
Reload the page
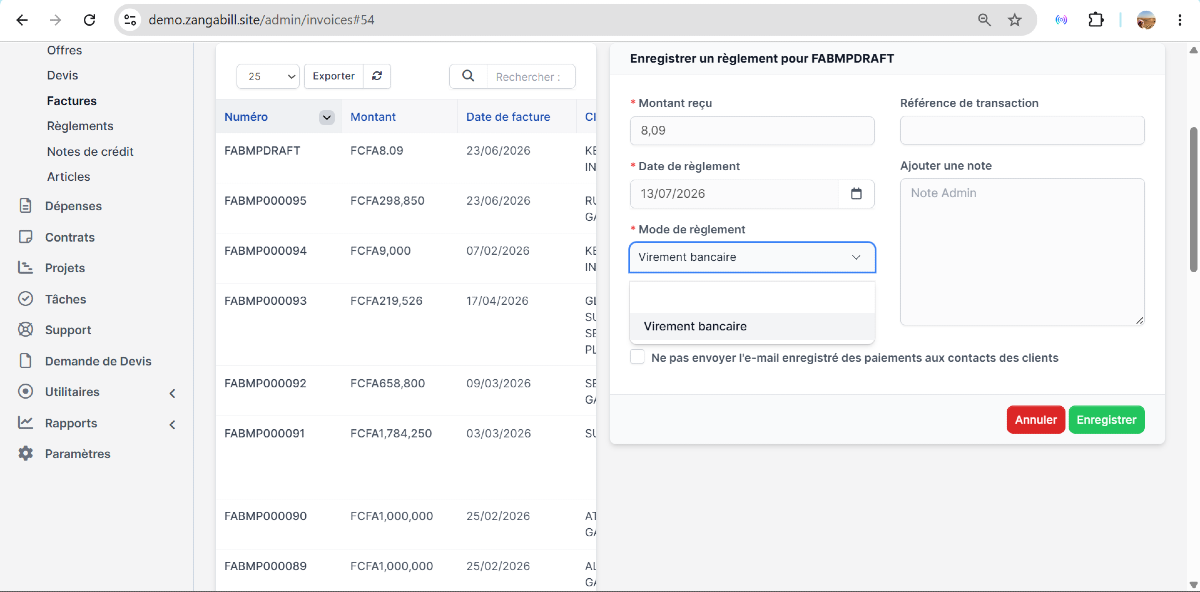point(89,20)
